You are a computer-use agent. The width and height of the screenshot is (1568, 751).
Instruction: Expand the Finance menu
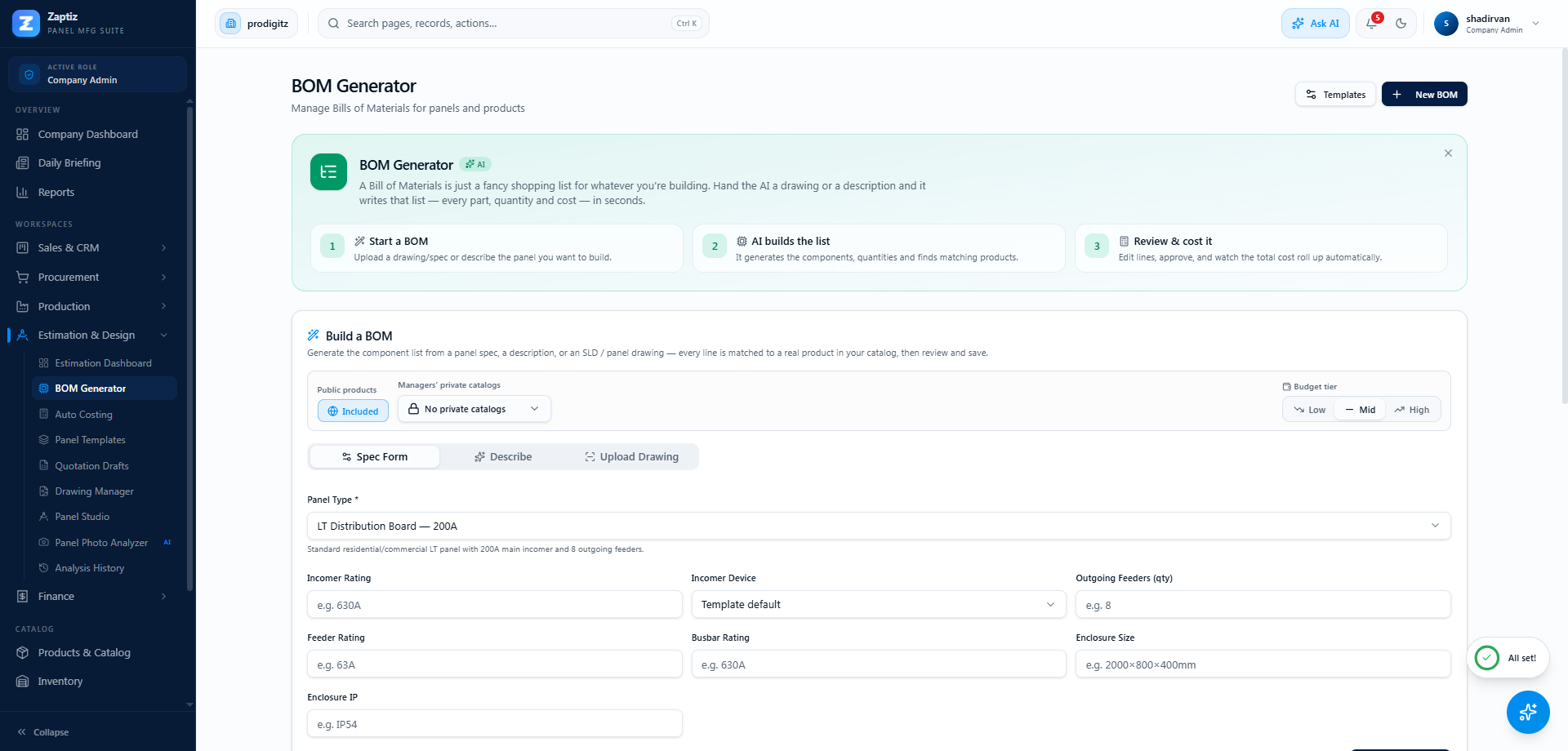click(93, 597)
